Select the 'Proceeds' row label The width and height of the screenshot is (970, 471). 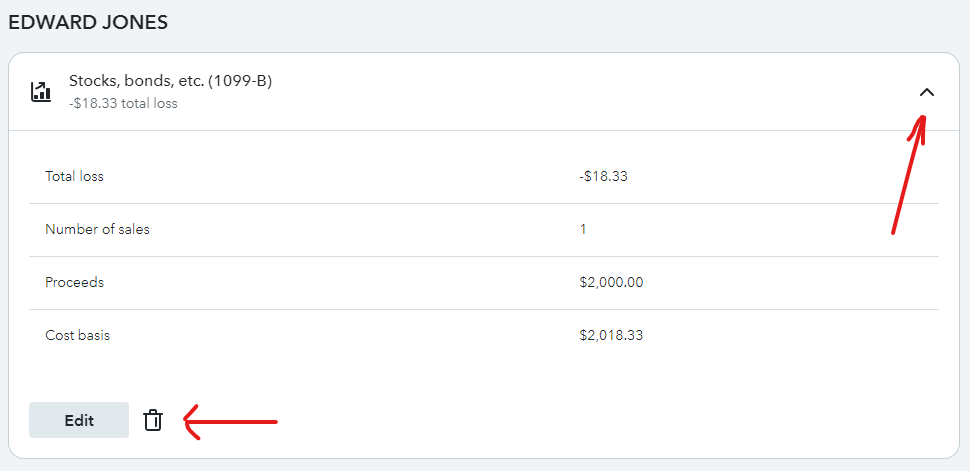tap(74, 282)
